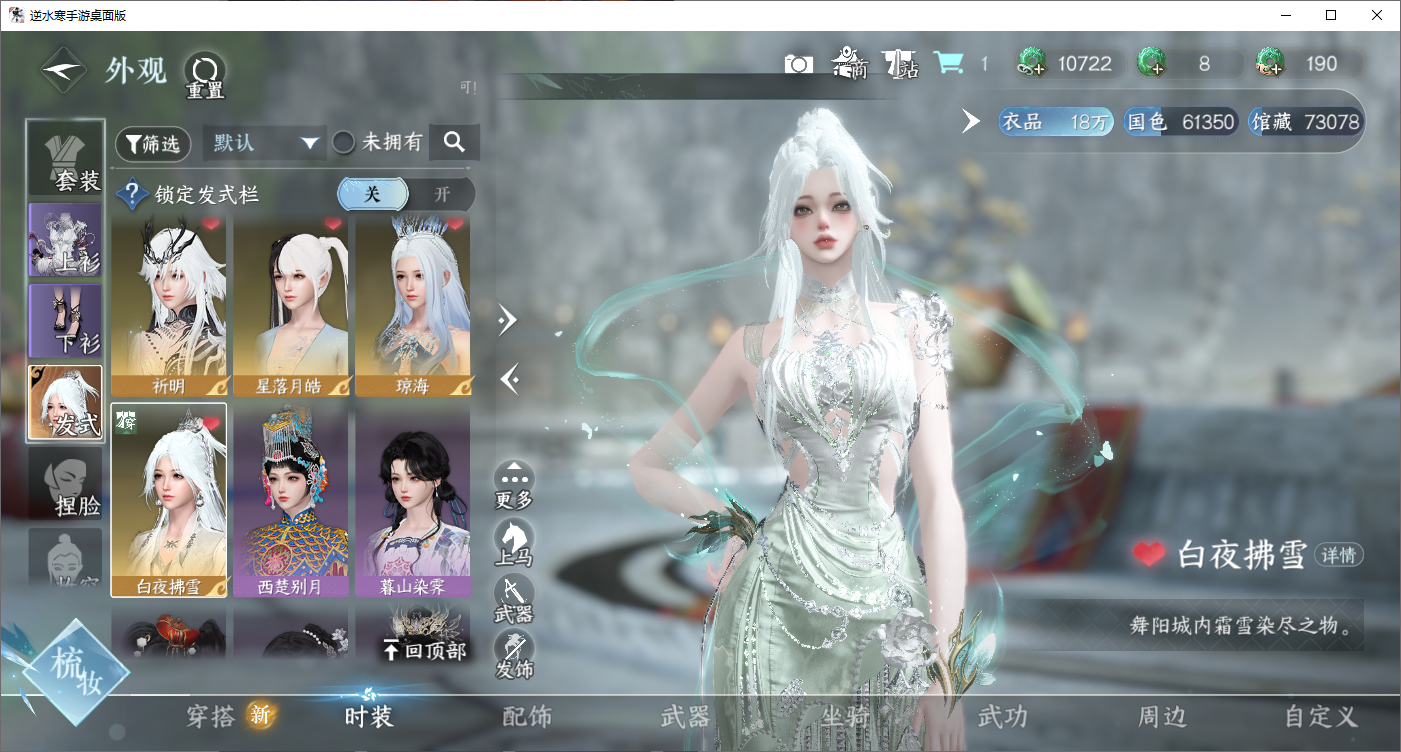The height and width of the screenshot is (752, 1401).
Task: Expand the stats bar arrow beside 衣品
Action: (971, 122)
